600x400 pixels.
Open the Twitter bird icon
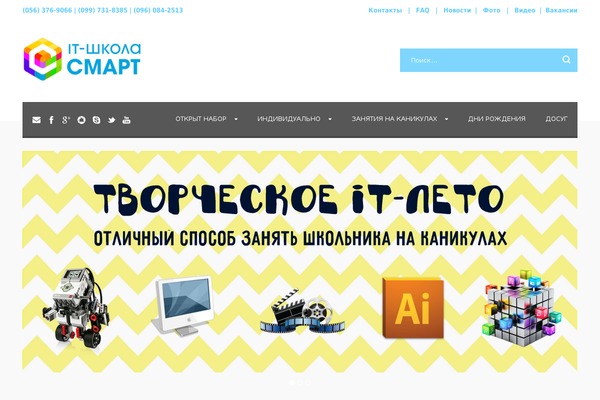(x=111, y=120)
